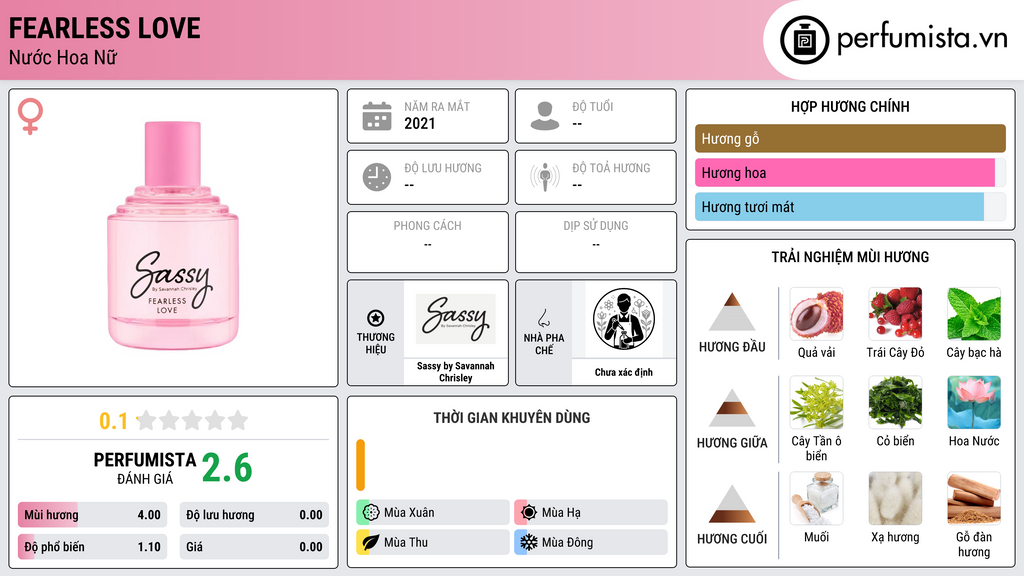Click the Chưa xác định perfumer name
This screenshot has width=1024, height=576.
(x=624, y=372)
